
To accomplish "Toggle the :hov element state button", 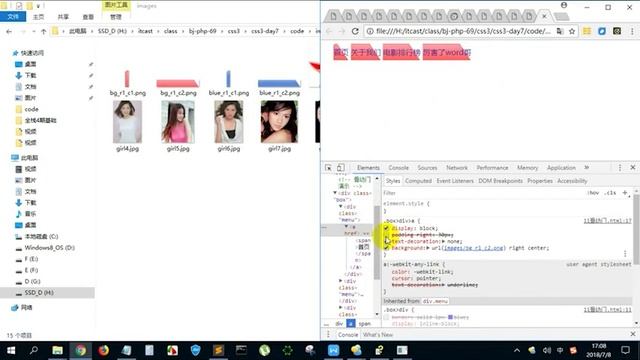I will pyautogui.click(x=593, y=193).
